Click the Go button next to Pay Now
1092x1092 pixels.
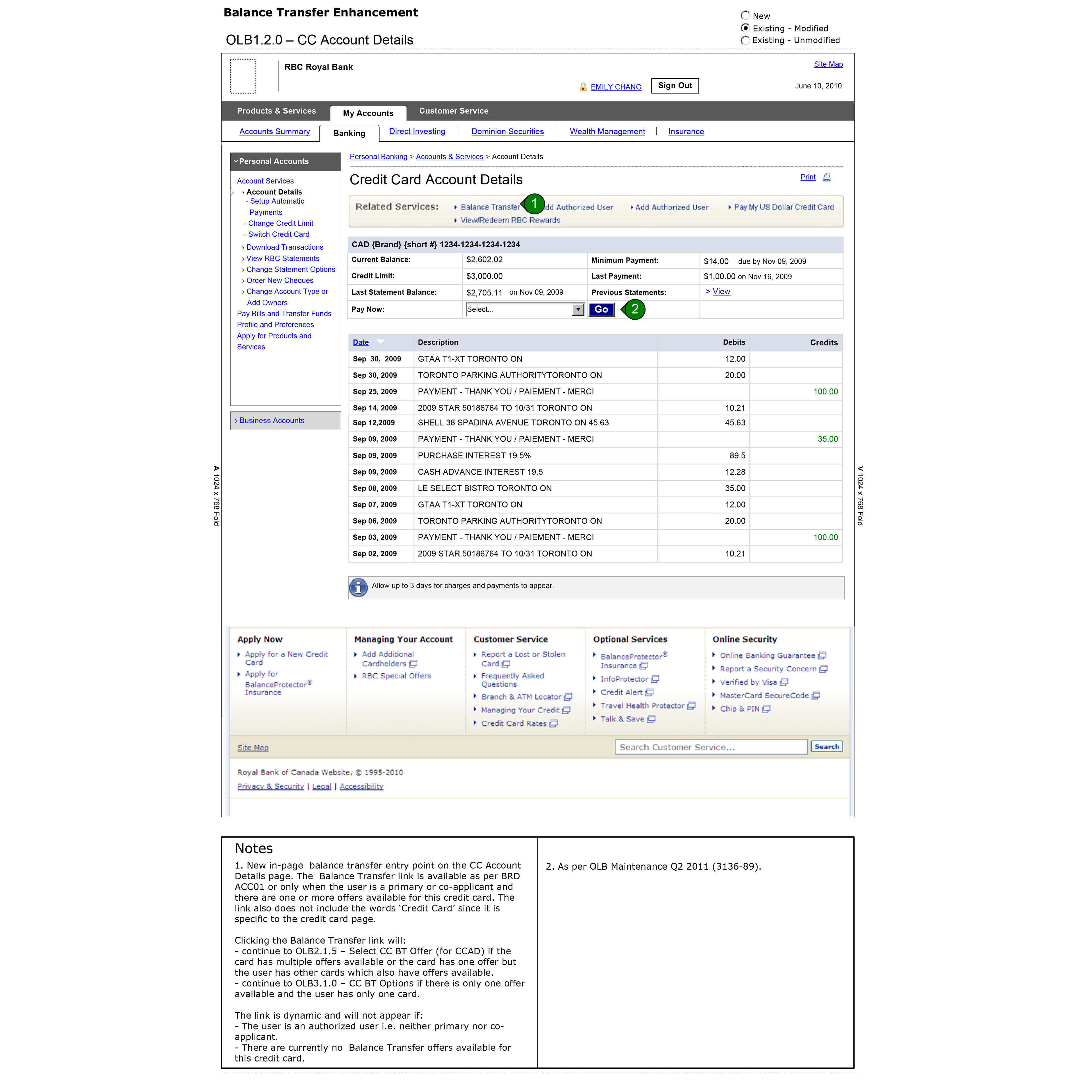(601, 310)
